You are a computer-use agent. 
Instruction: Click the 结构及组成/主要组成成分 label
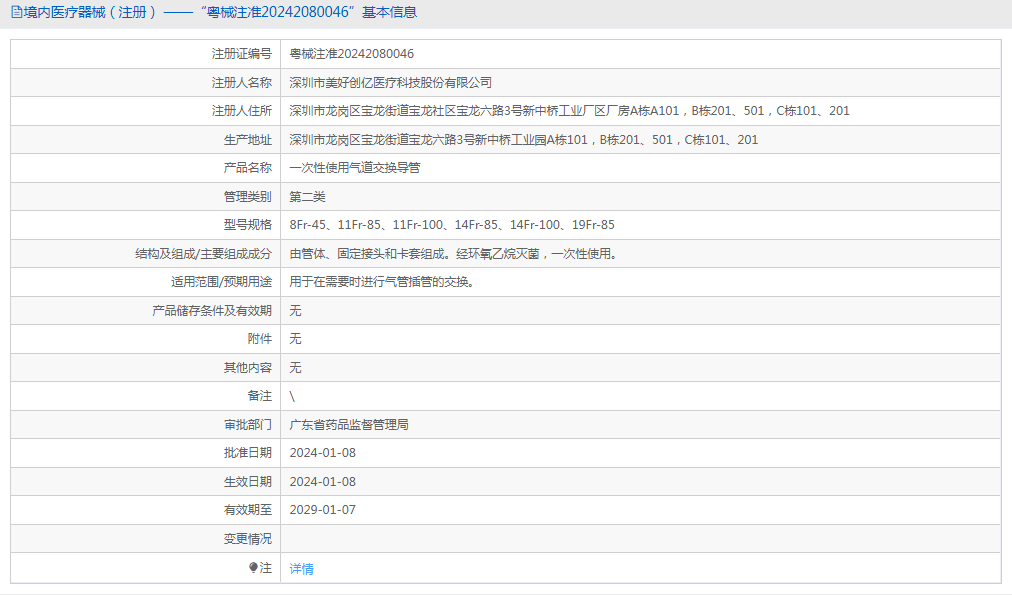203,254
